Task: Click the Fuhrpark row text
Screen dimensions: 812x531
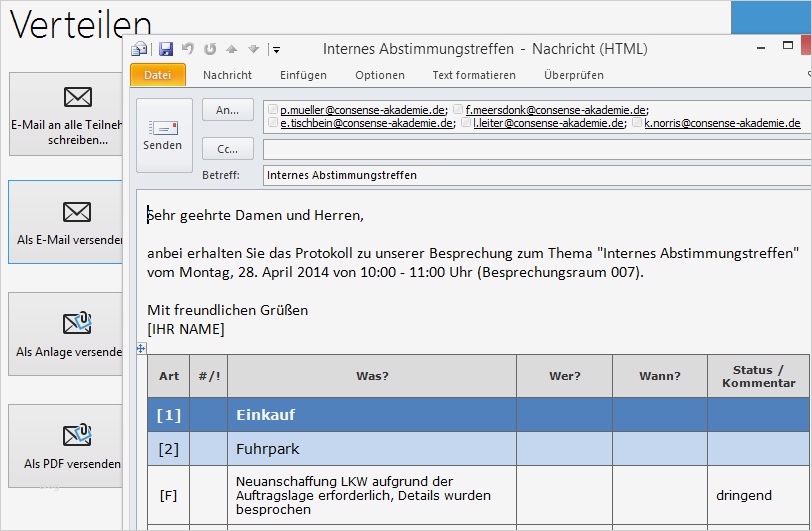Action: point(268,449)
